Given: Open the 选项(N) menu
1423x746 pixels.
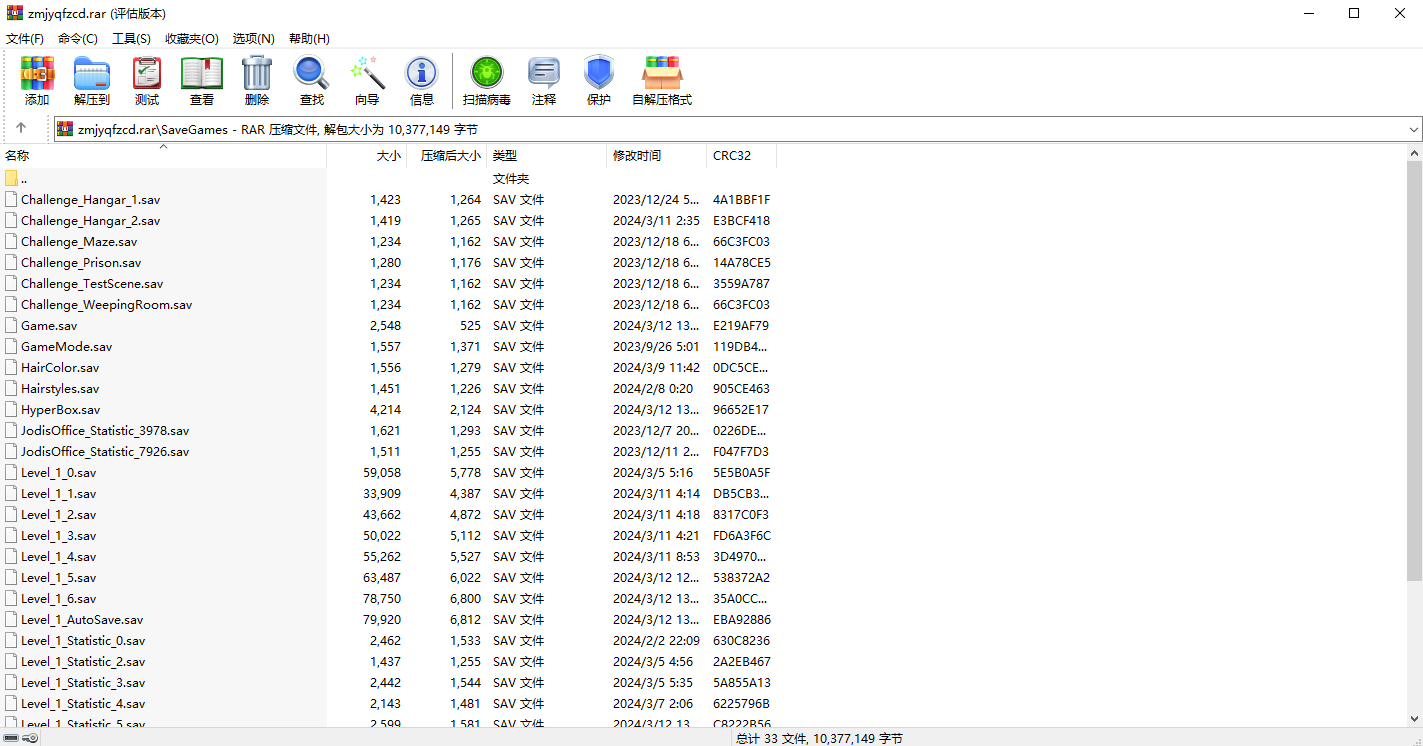Looking at the screenshot, I should tap(253, 39).
